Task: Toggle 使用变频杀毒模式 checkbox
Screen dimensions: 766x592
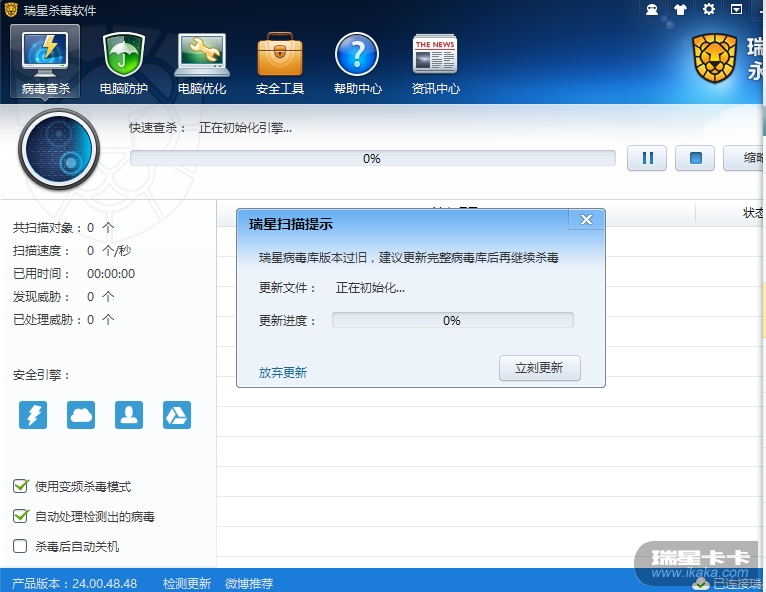Action: [21, 486]
